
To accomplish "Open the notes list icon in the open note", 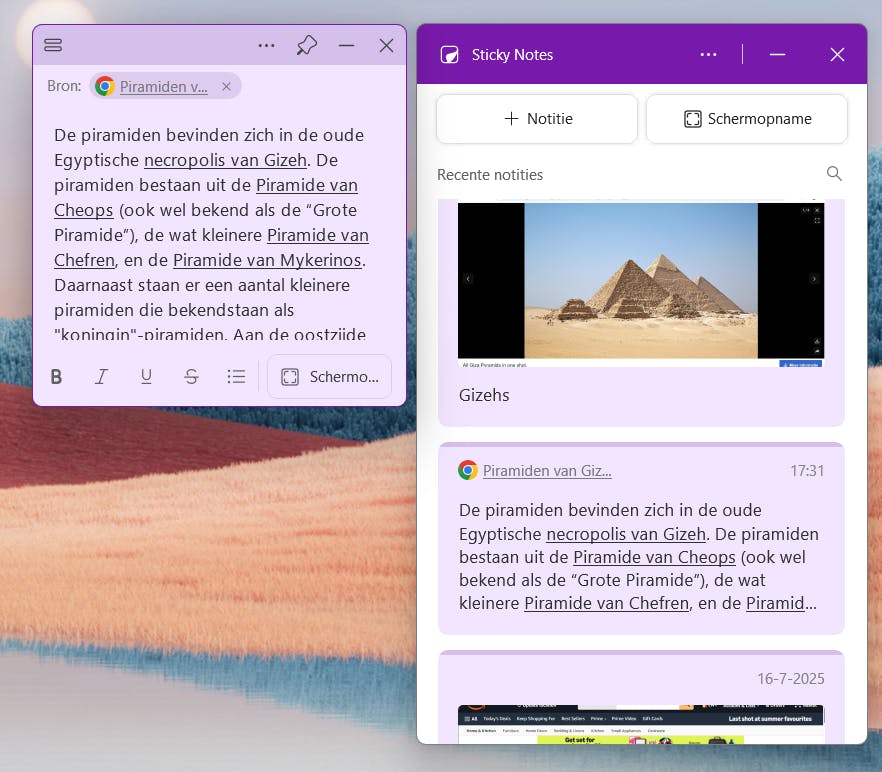I will click(53, 45).
